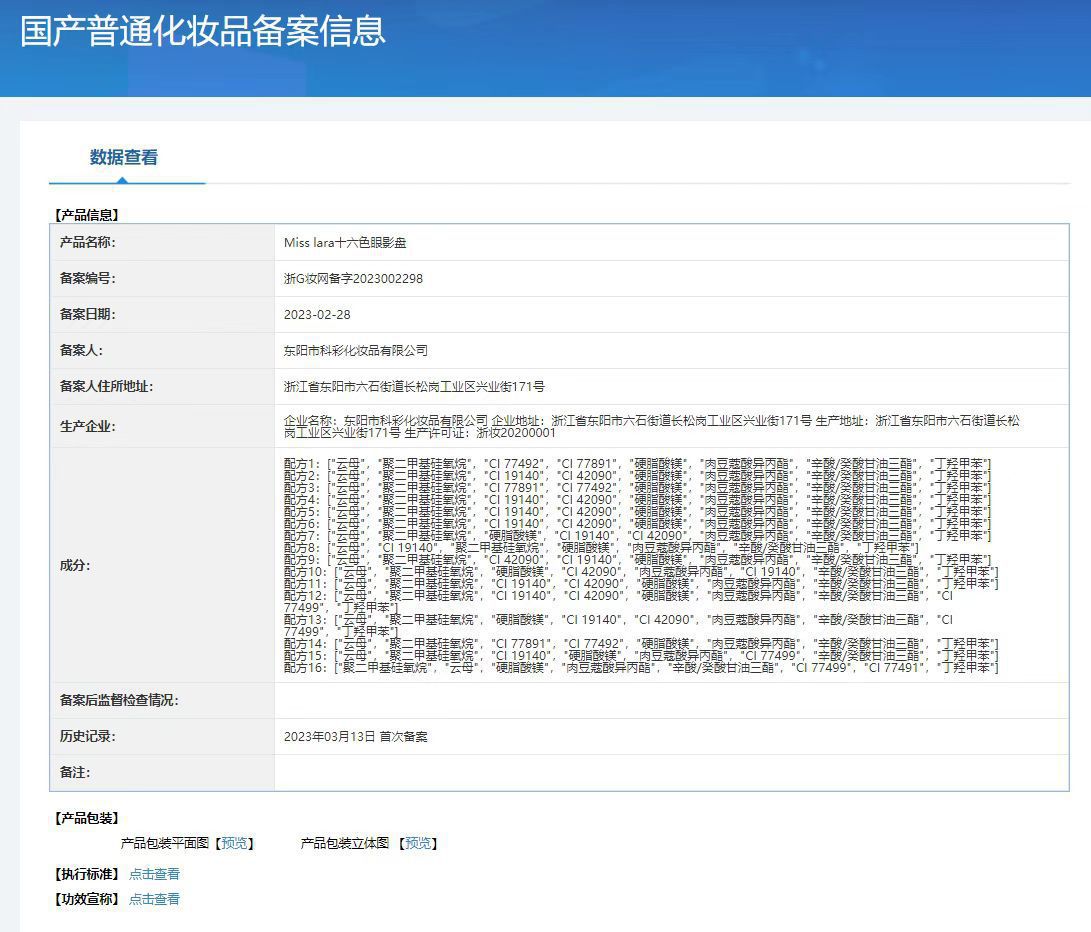Select record number 浙G妆网备字2023002298
The height and width of the screenshot is (932, 1091).
353,278
